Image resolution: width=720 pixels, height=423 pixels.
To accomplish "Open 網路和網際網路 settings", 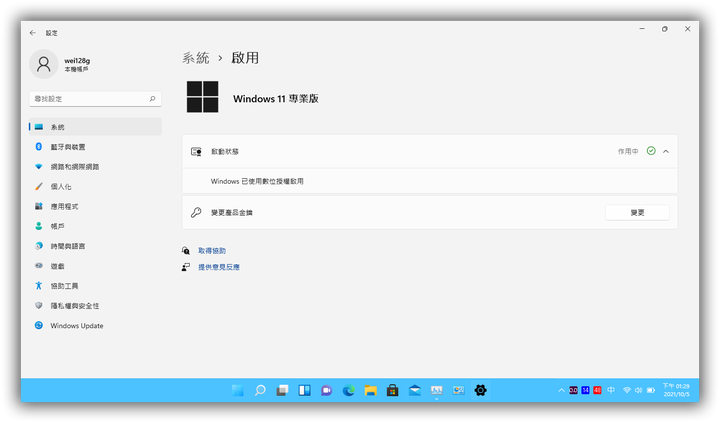I will pyautogui.click(x=95, y=166).
